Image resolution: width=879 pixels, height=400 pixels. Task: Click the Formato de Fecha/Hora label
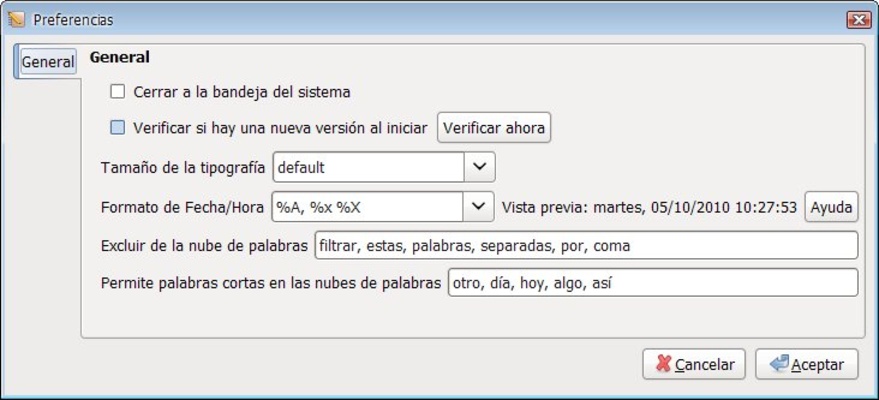[182, 207]
